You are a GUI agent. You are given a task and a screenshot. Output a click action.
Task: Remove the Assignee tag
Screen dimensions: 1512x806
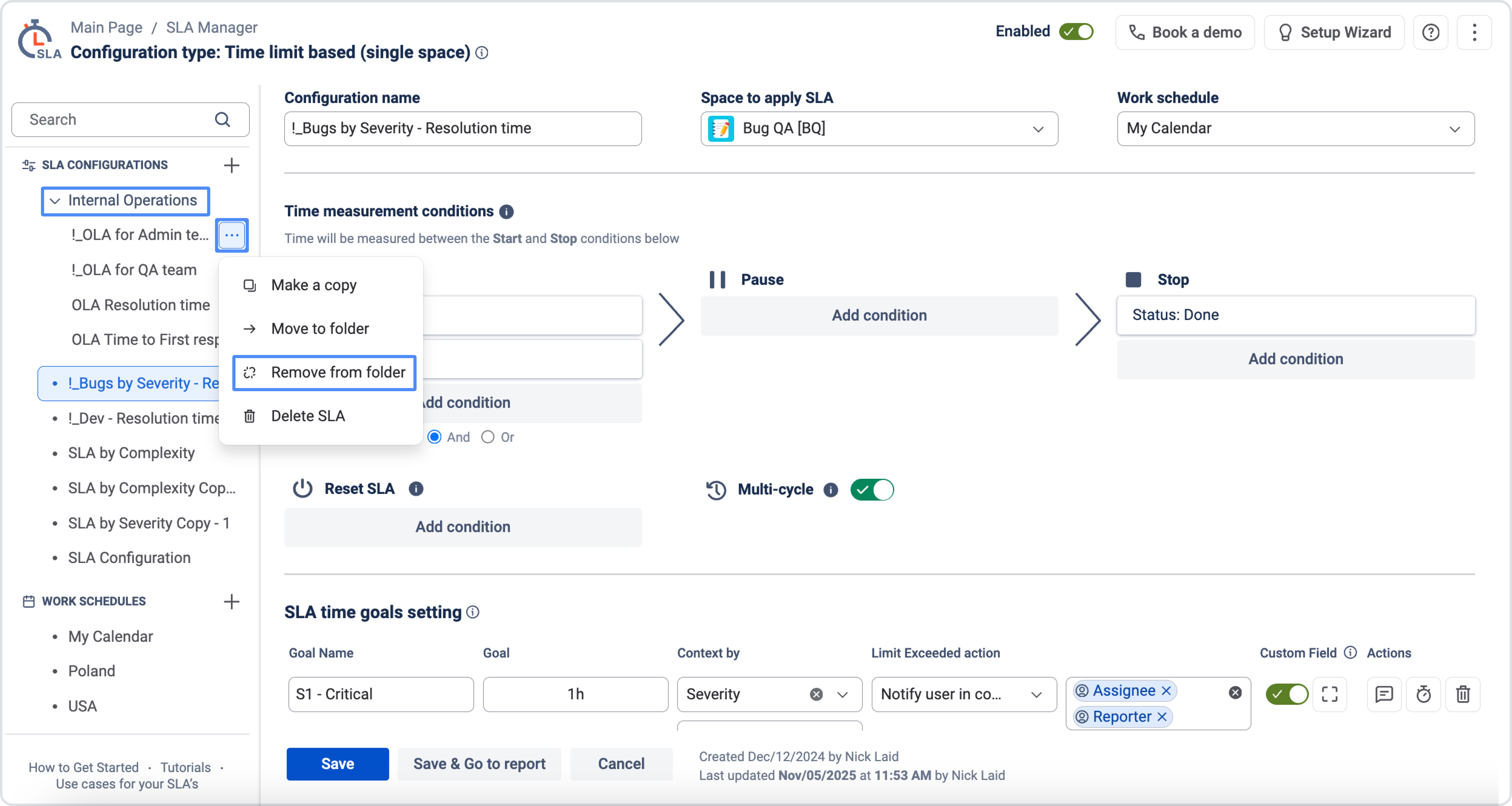click(x=1166, y=691)
